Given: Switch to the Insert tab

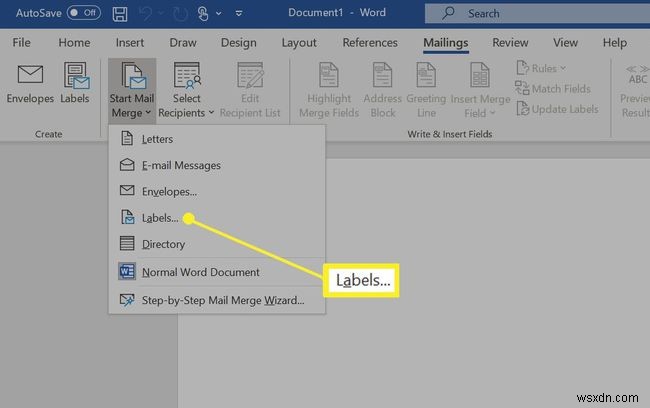Looking at the screenshot, I should [x=130, y=43].
